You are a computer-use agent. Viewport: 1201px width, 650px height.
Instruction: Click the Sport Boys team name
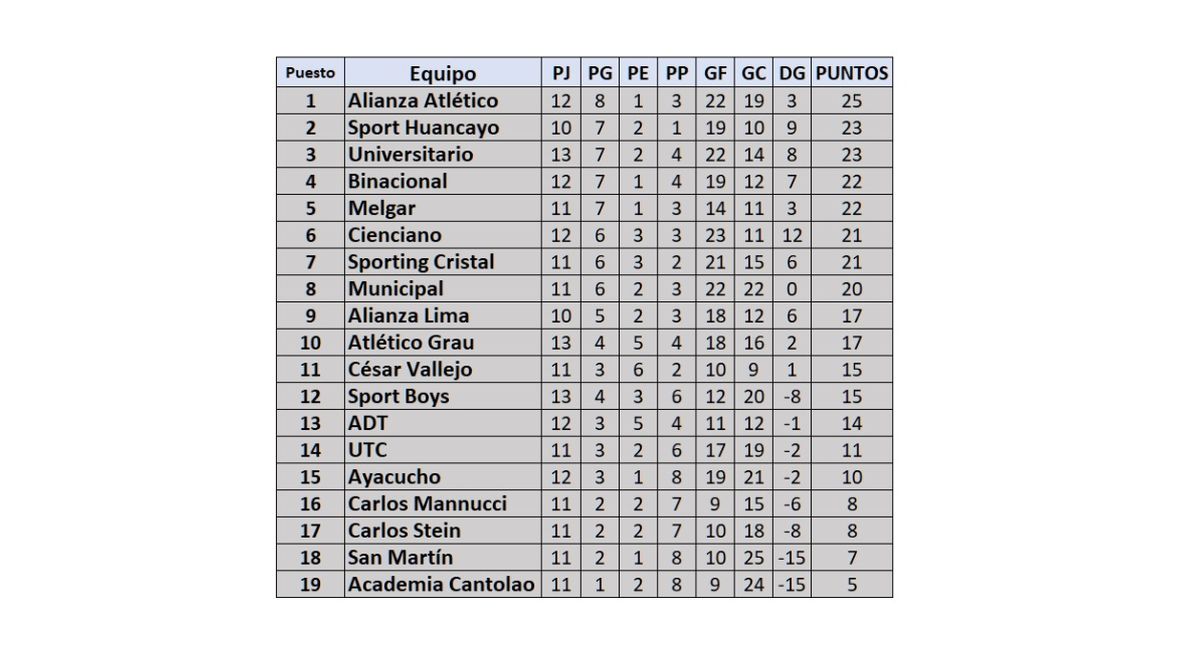(x=399, y=396)
